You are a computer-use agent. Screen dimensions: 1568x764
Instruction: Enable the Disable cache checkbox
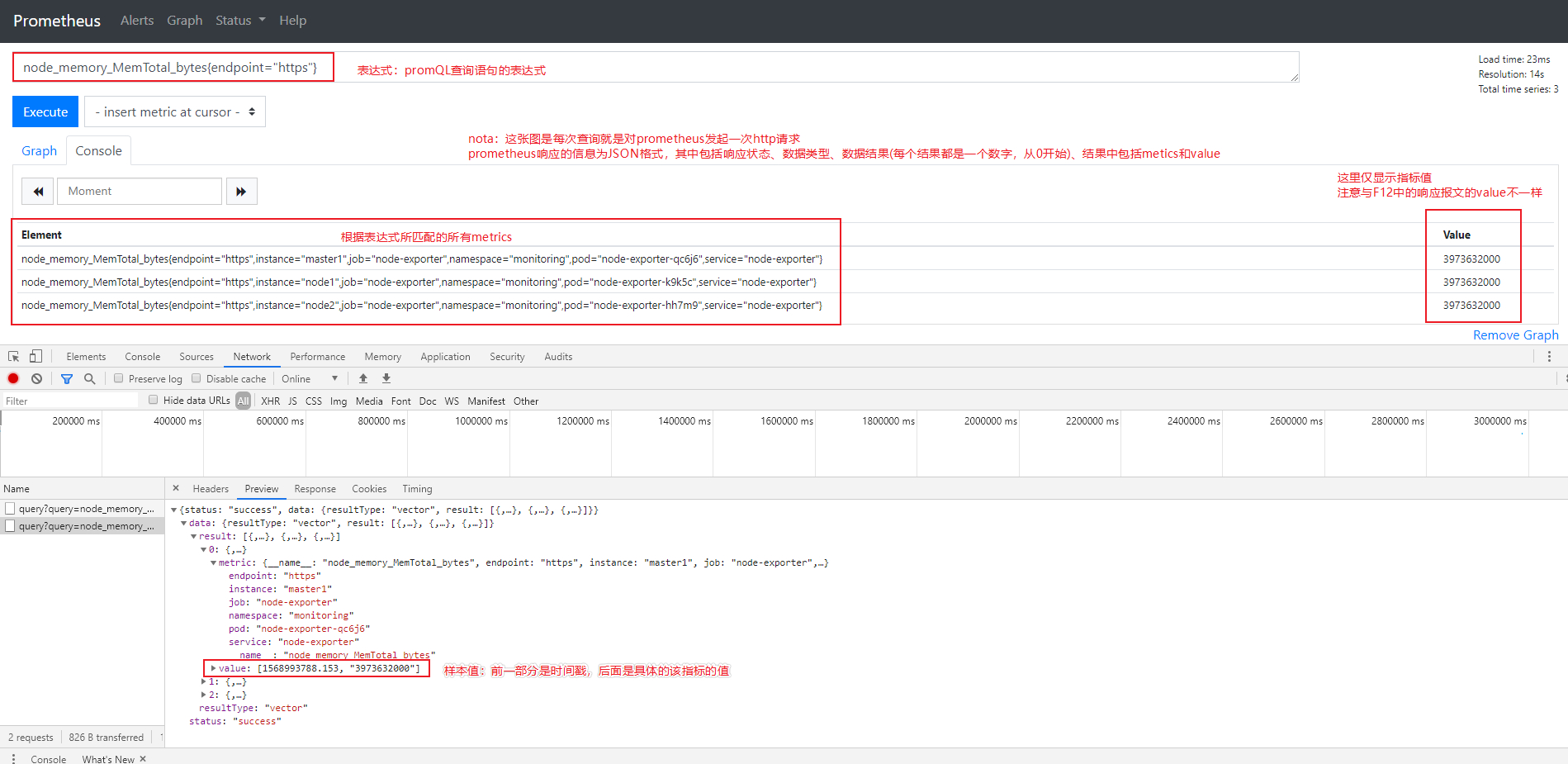(197, 378)
